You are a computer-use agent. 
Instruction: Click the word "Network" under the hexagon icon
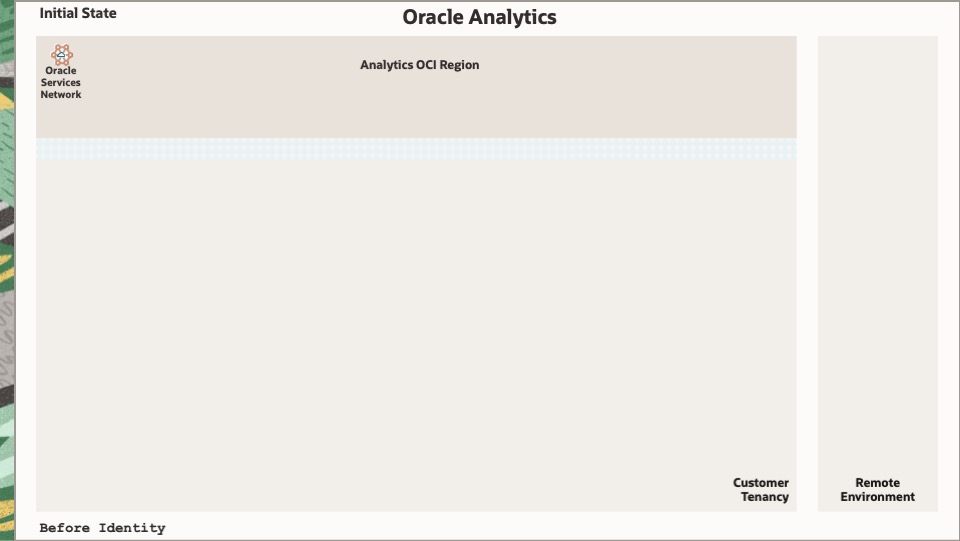61,95
